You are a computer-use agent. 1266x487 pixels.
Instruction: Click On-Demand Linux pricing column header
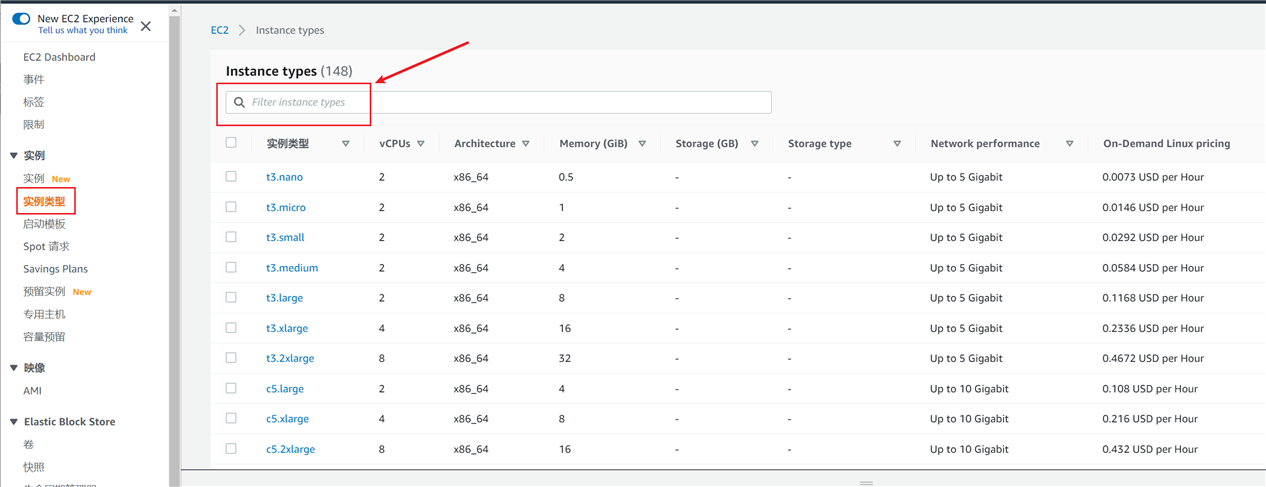pyautogui.click(x=1166, y=144)
